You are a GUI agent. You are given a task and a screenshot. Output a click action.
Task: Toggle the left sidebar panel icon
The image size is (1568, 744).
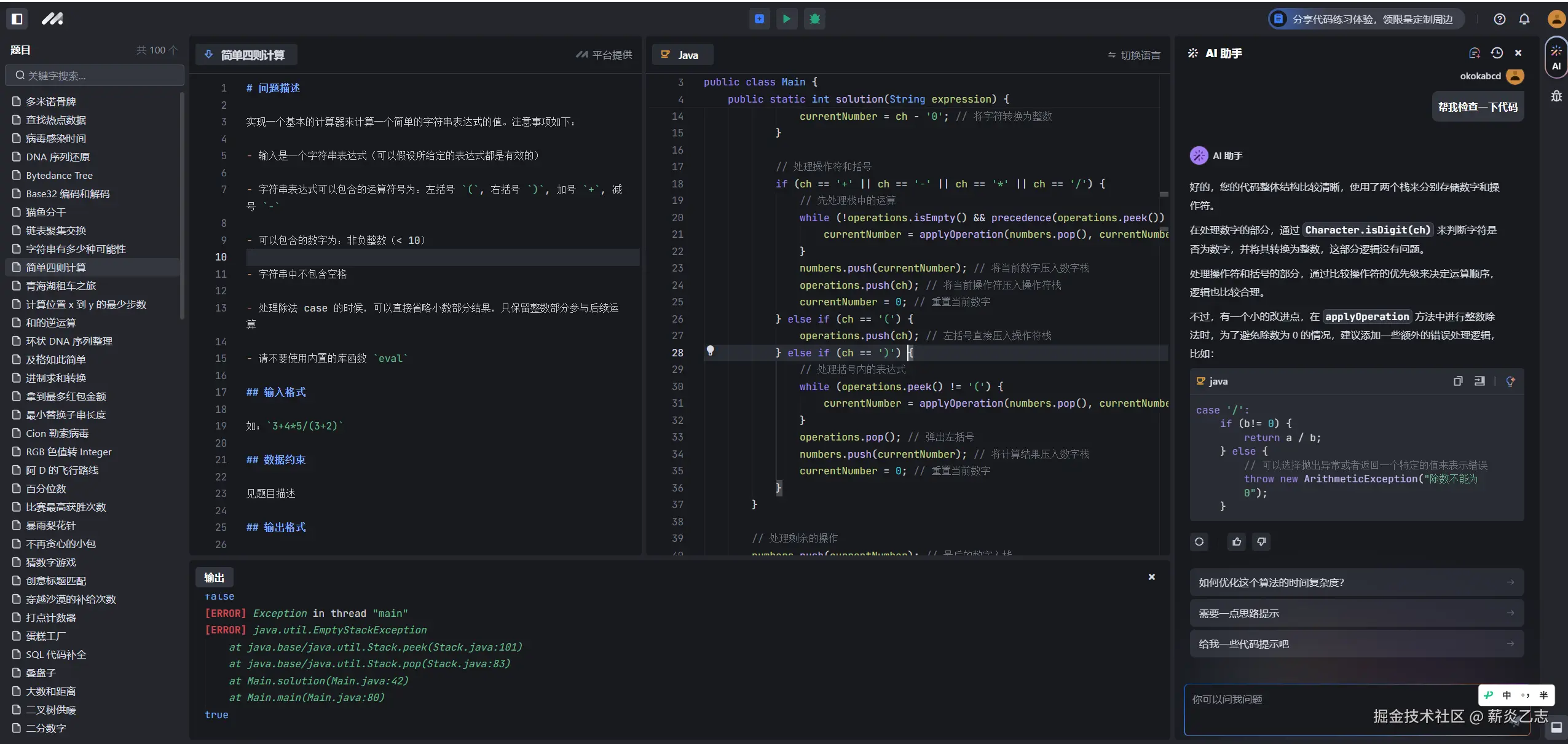tap(17, 19)
